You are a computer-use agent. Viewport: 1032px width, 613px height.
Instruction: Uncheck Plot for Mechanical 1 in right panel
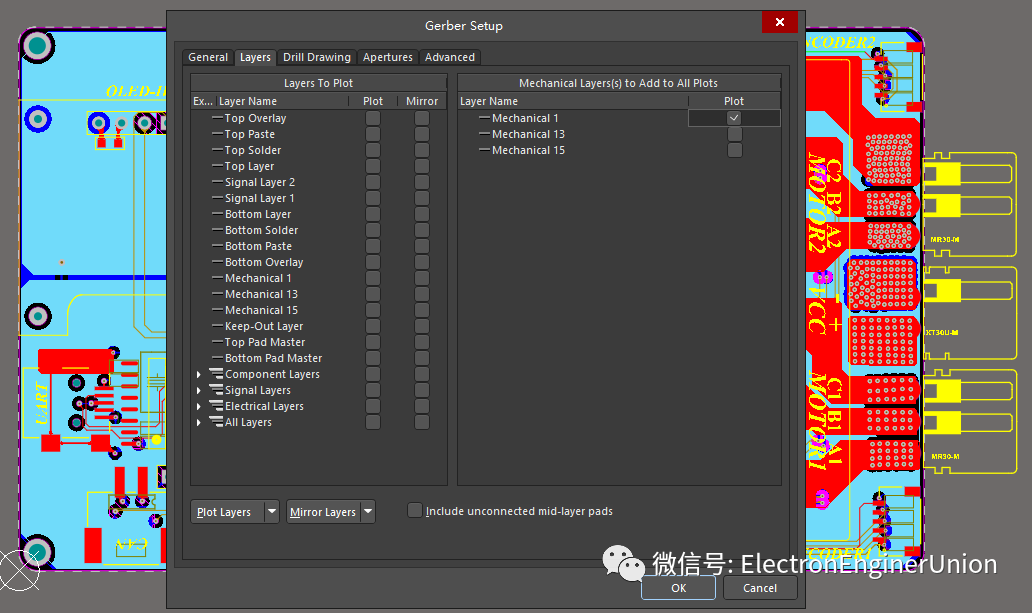(734, 118)
